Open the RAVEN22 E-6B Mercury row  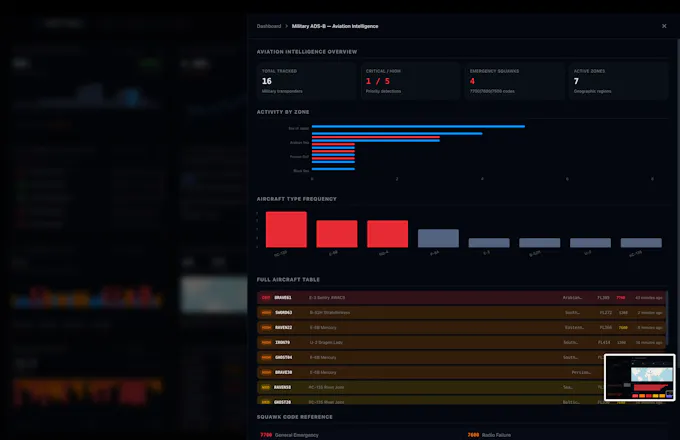coord(461,328)
